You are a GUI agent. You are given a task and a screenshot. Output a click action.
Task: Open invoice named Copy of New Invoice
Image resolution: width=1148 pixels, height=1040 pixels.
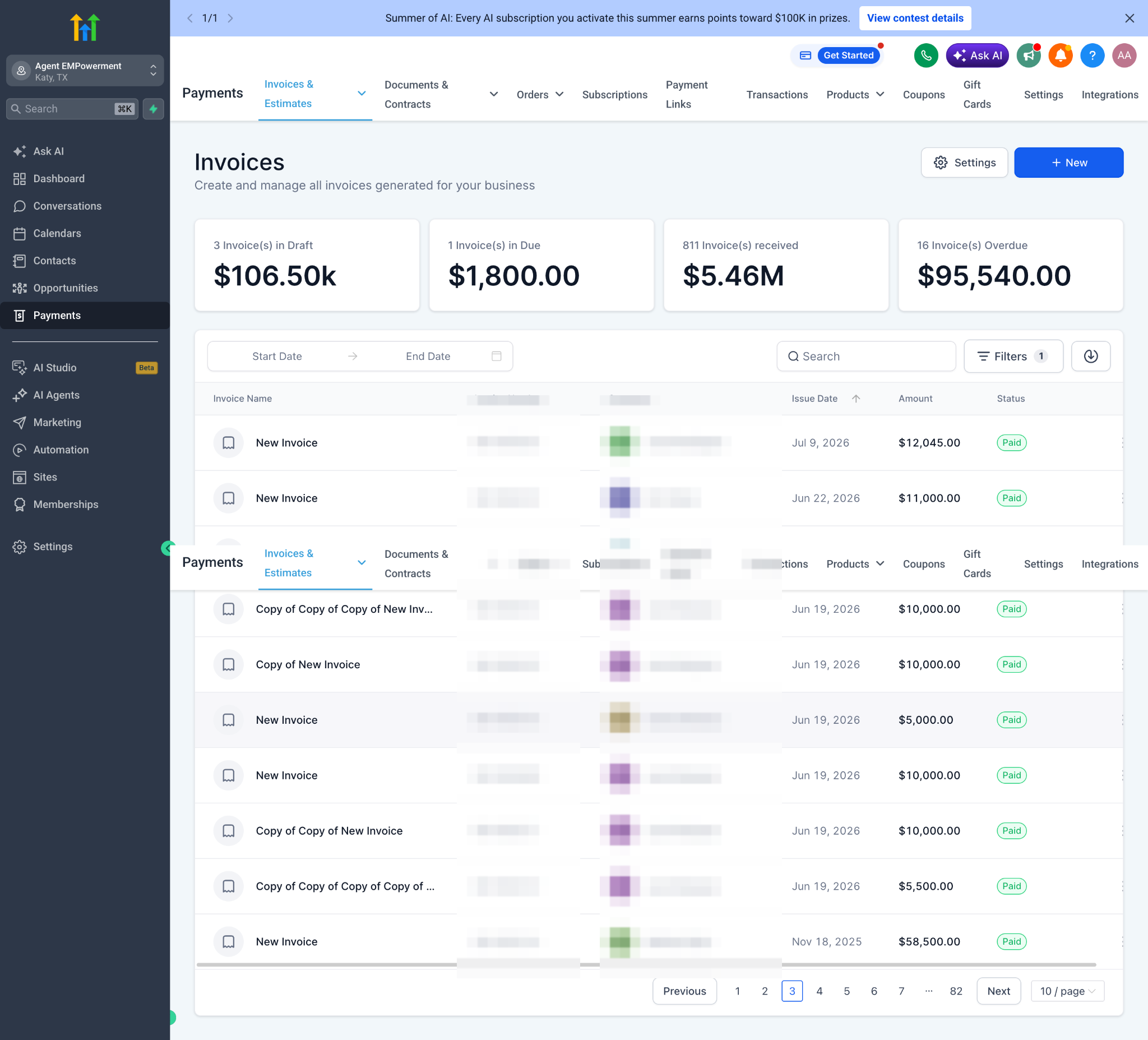(308, 664)
